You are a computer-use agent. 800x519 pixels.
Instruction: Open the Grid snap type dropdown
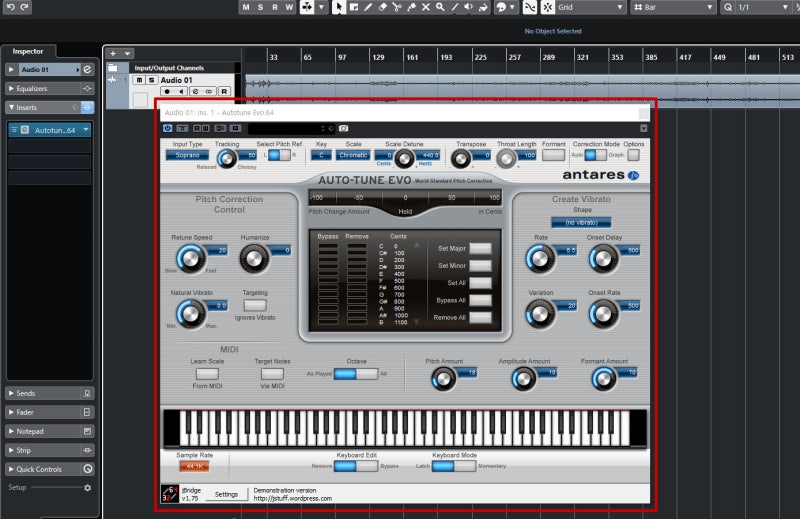click(590, 7)
